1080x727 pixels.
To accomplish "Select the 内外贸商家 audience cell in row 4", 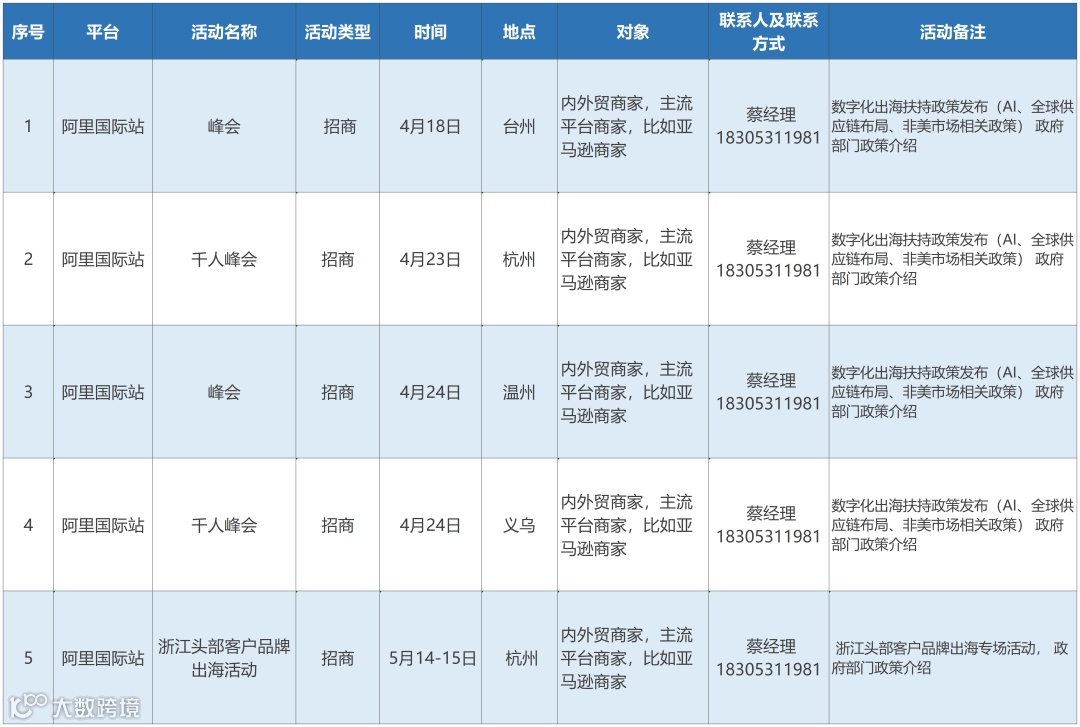I will 633,525.
